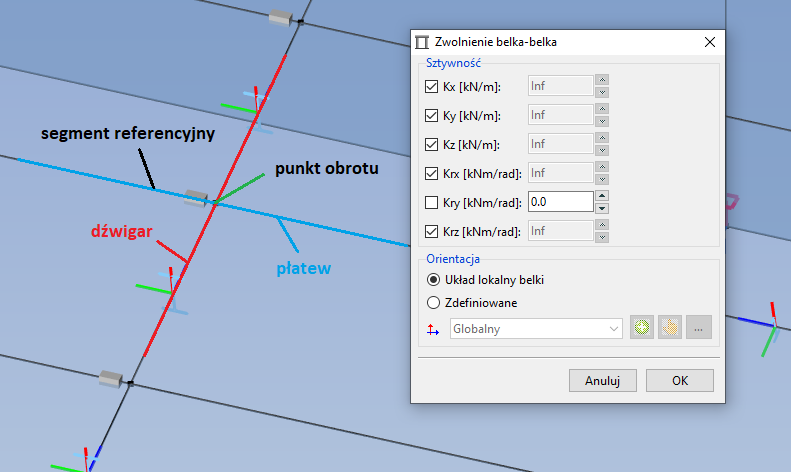This screenshot has width=791, height=472.
Task: Uncheck the Kz [kN/m] stiffness checkbox
Action: tap(431, 145)
